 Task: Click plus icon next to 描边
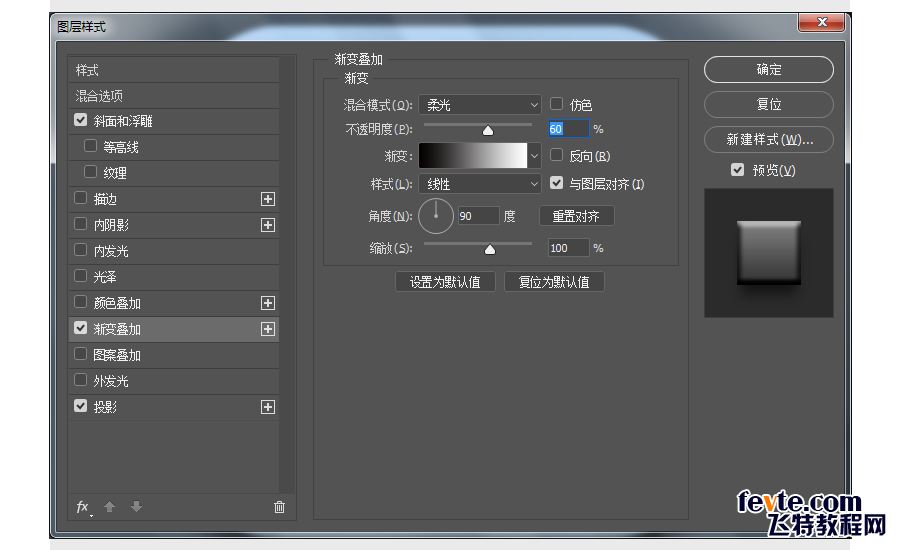[267, 199]
